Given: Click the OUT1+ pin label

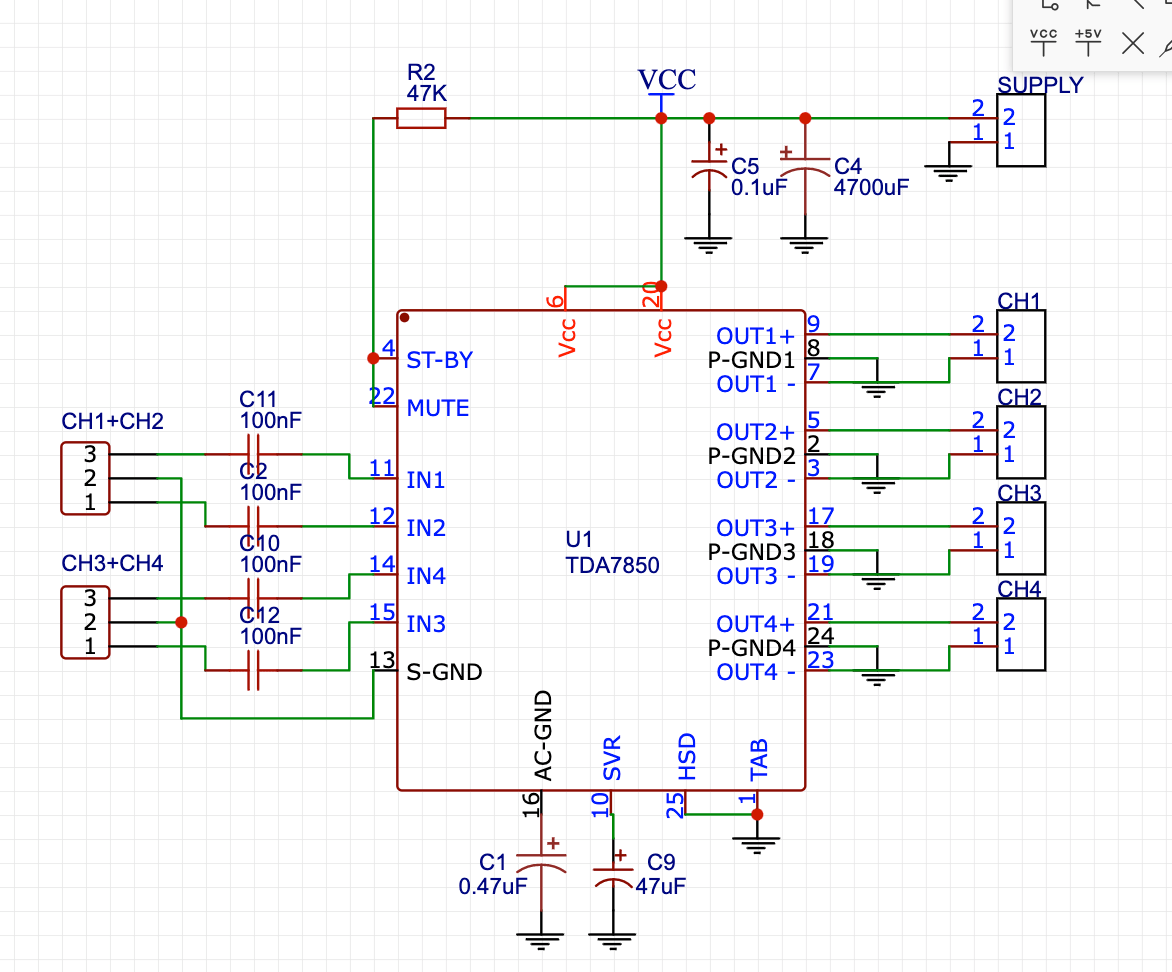Looking at the screenshot, I should click(755, 336).
